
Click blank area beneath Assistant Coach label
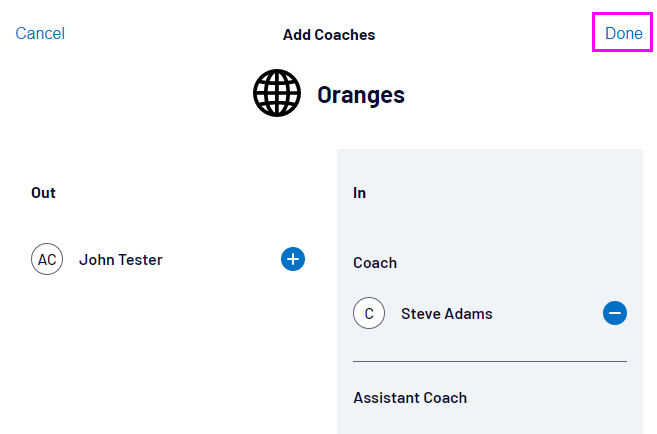coord(490,422)
